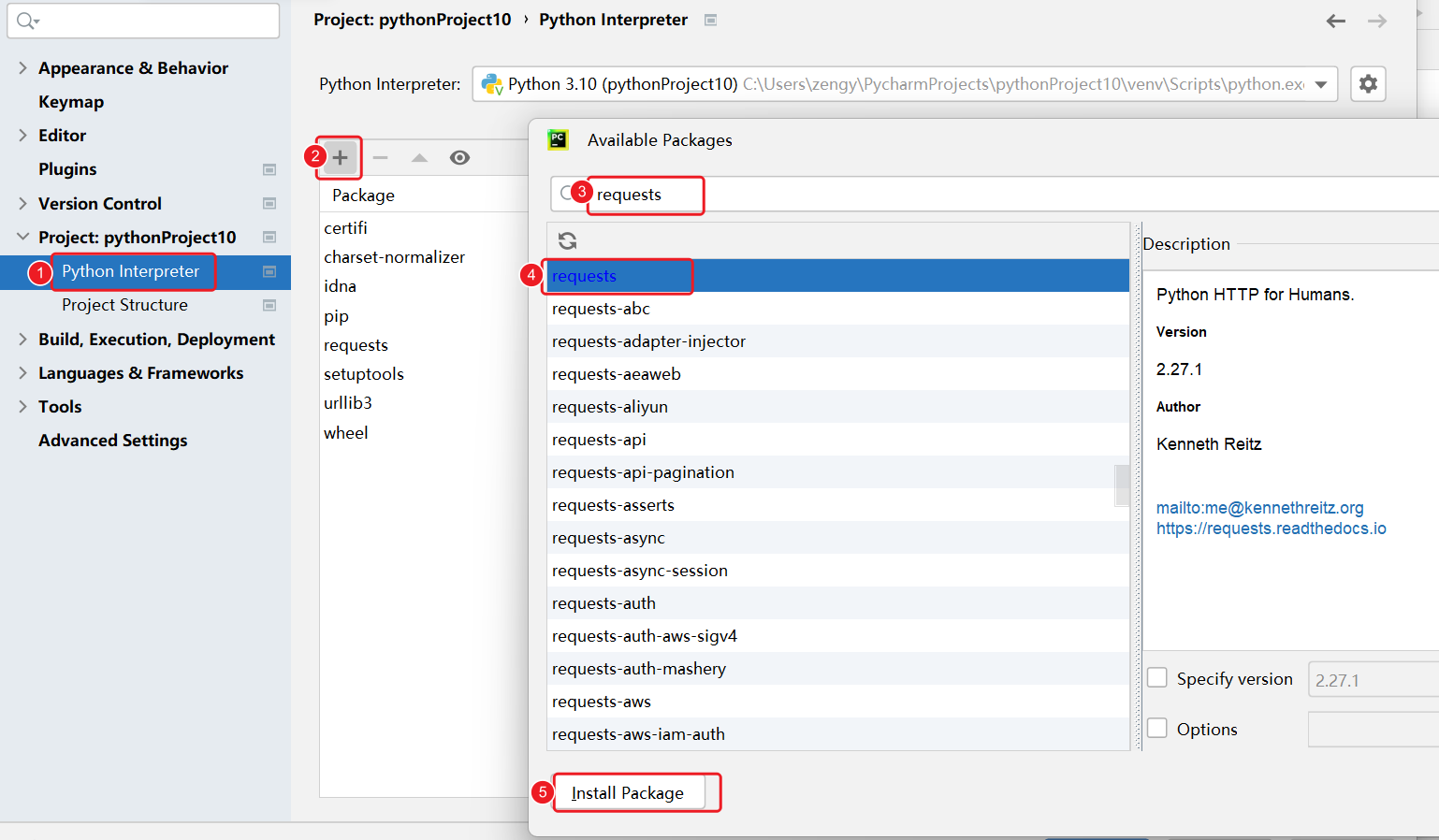Click Project: pythonProject10 breadcrumb
Image resolution: width=1439 pixels, height=840 pixels.
tap(413, 20)
